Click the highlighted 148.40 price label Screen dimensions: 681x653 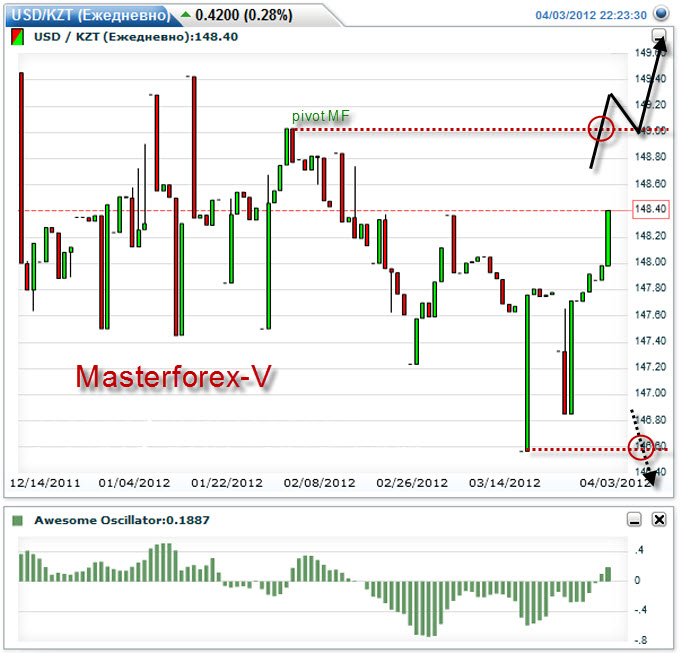click(650, 209)
